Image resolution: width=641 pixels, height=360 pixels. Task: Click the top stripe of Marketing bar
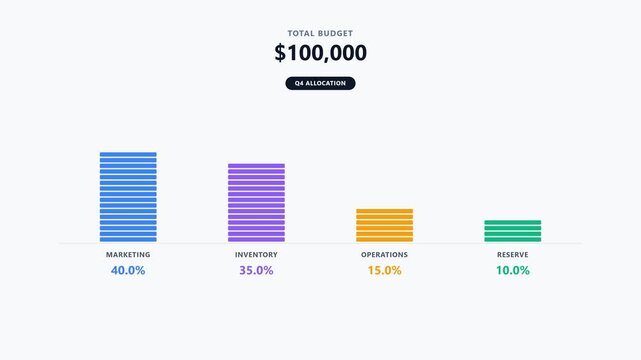pos(128,154)
